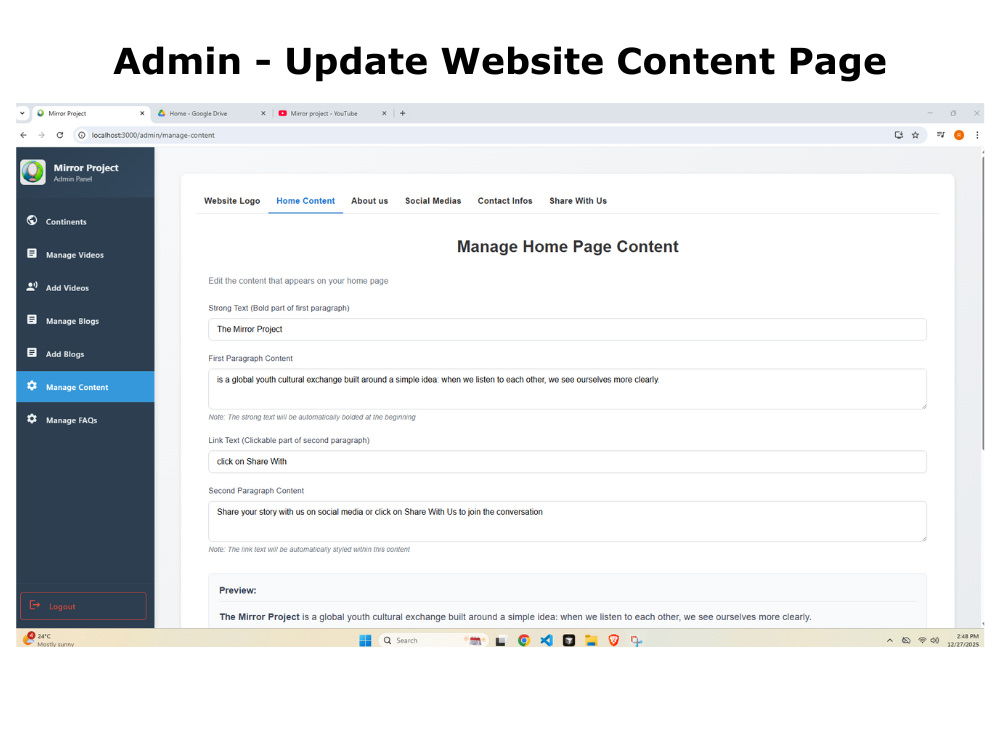
Task: Open Visual Studio Code from taskbar
Action: point(547,640)
